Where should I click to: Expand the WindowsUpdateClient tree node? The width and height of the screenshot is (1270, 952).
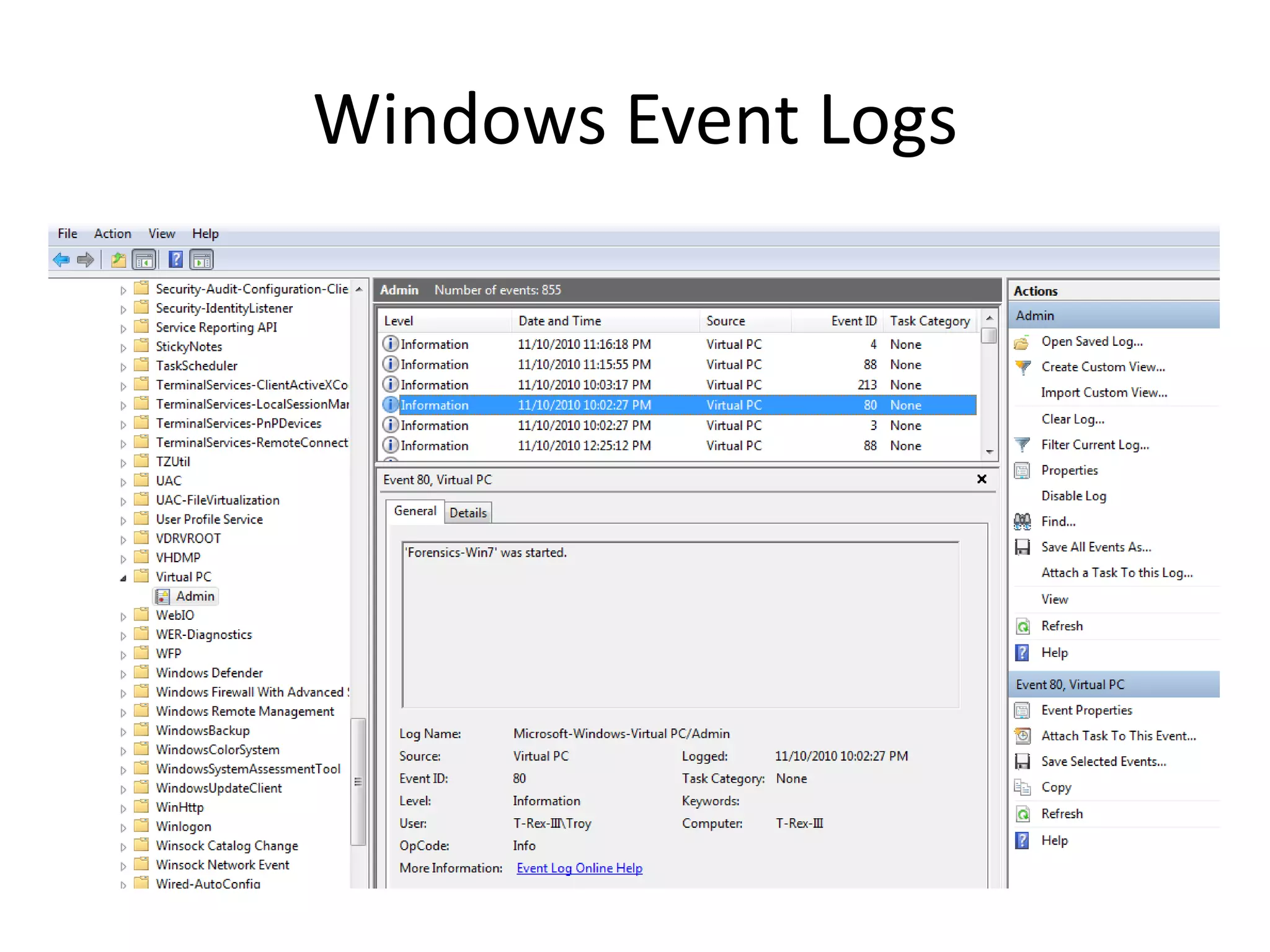tap(123, 790)
